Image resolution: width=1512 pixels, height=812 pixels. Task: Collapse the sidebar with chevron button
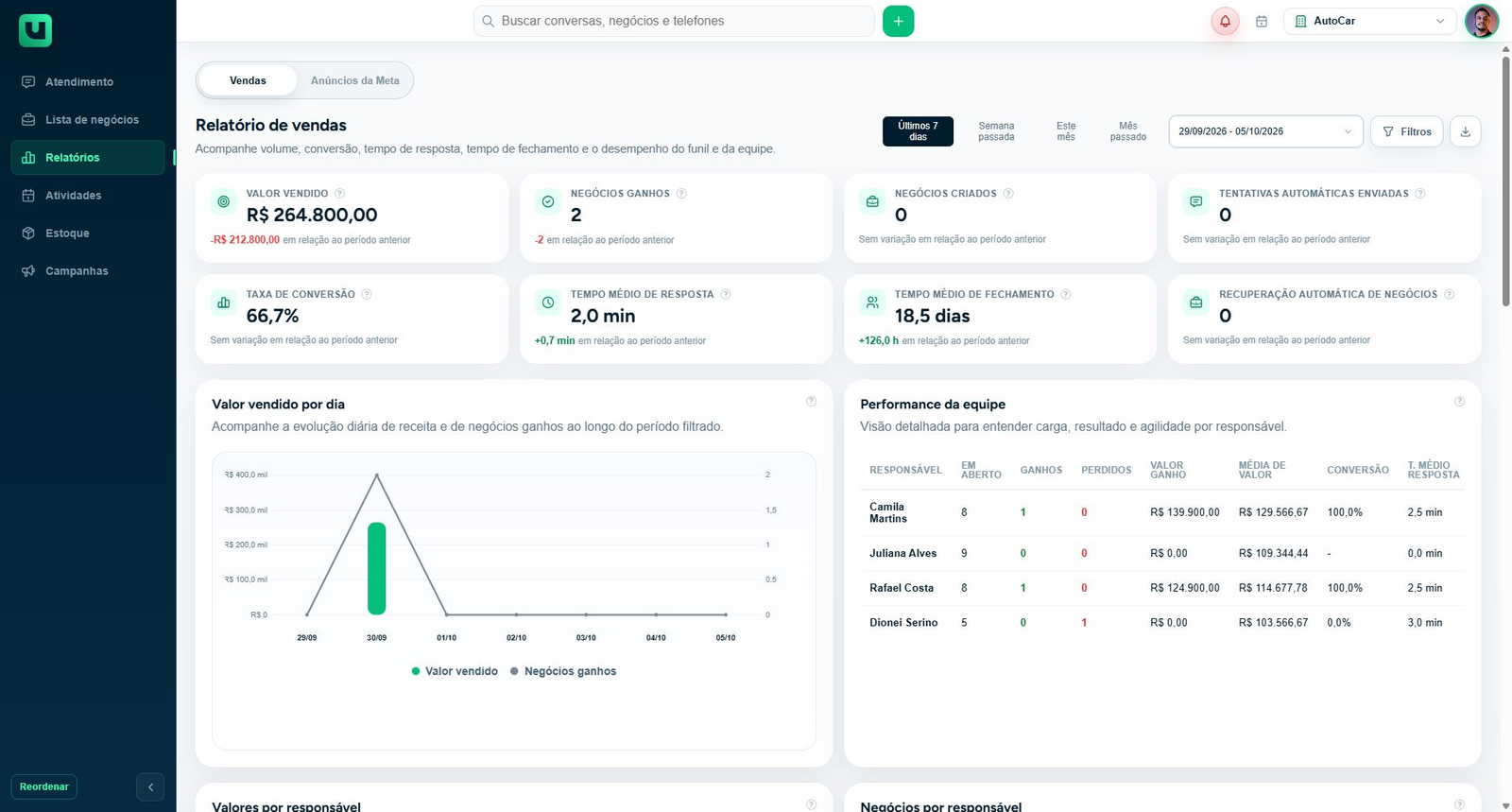pos(150,786)
